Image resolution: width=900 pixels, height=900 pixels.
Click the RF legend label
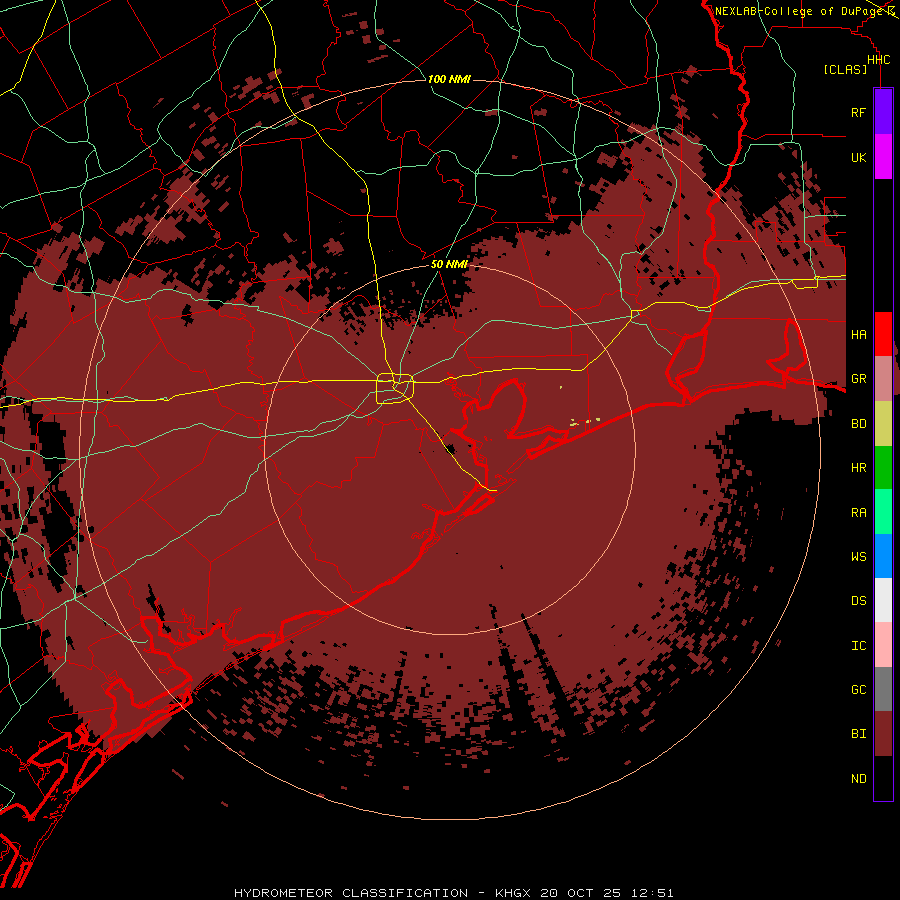pyautogui.click(x=858, y=112)
